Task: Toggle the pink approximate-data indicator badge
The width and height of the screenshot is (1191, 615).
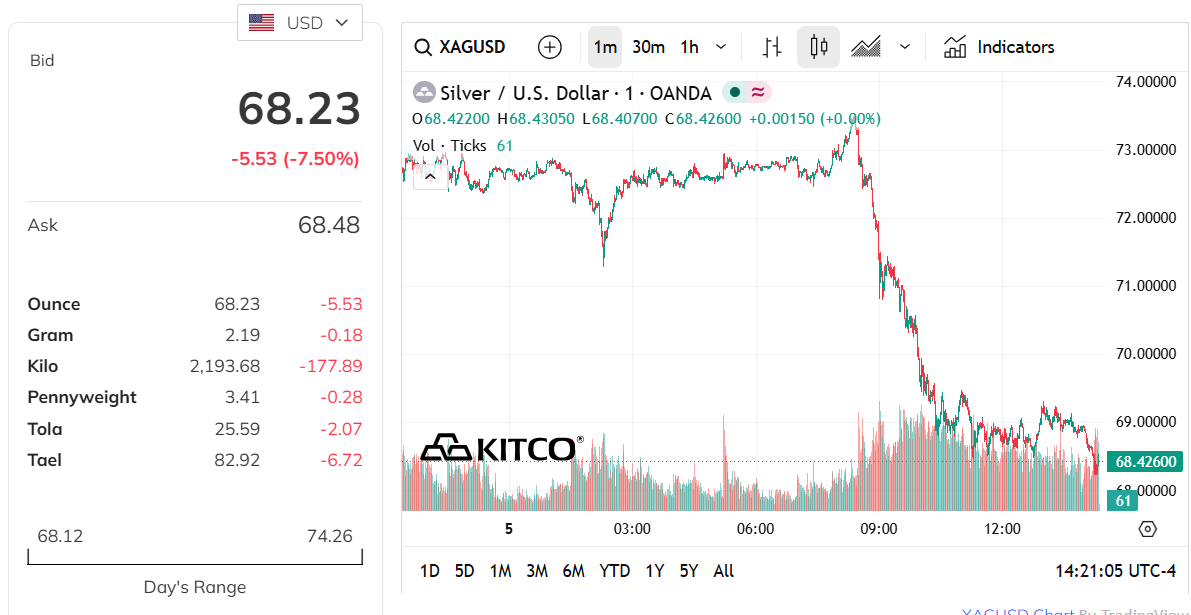Action: (758, 93)
